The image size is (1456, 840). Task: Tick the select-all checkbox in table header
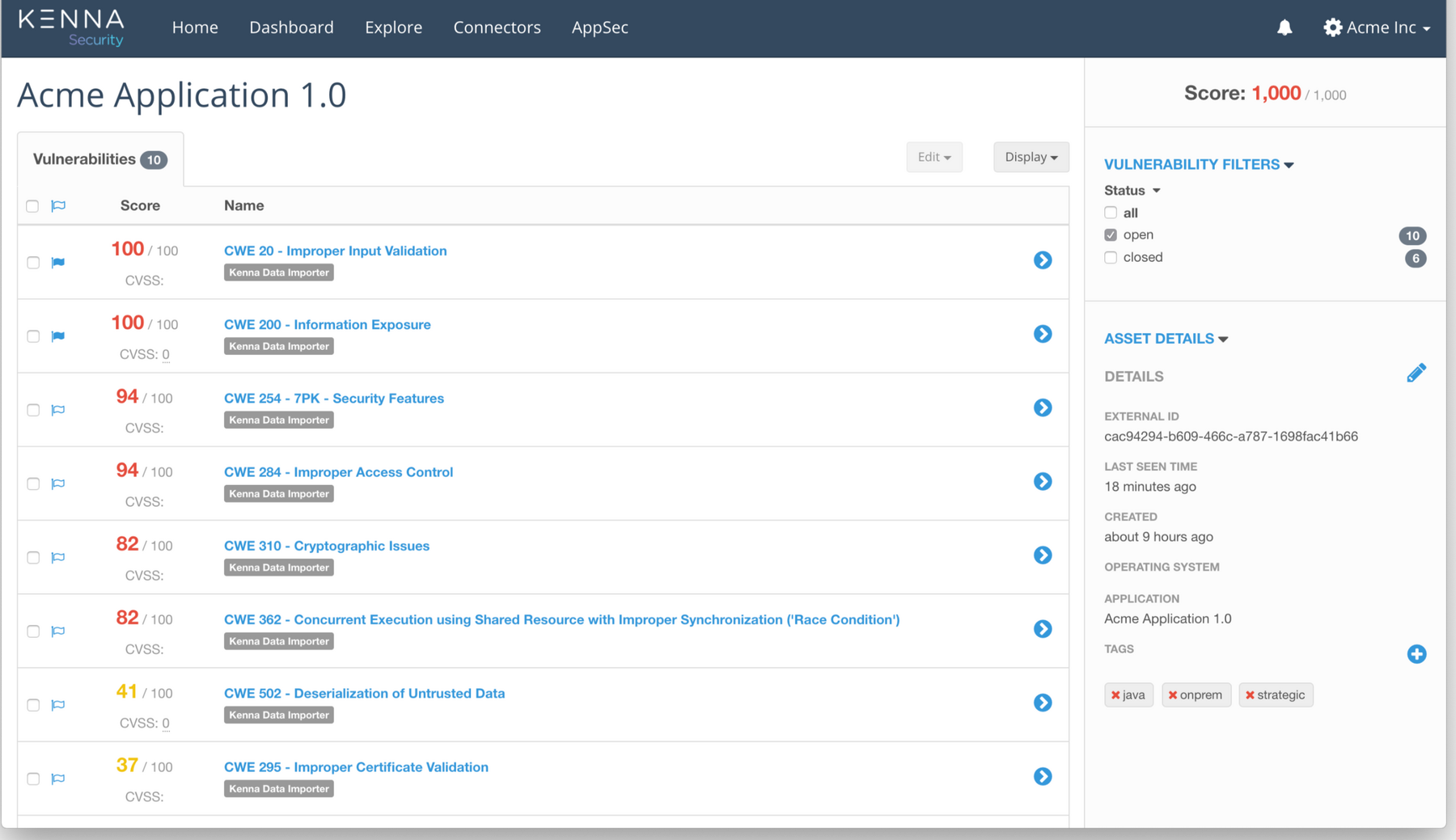pos(32,206)
